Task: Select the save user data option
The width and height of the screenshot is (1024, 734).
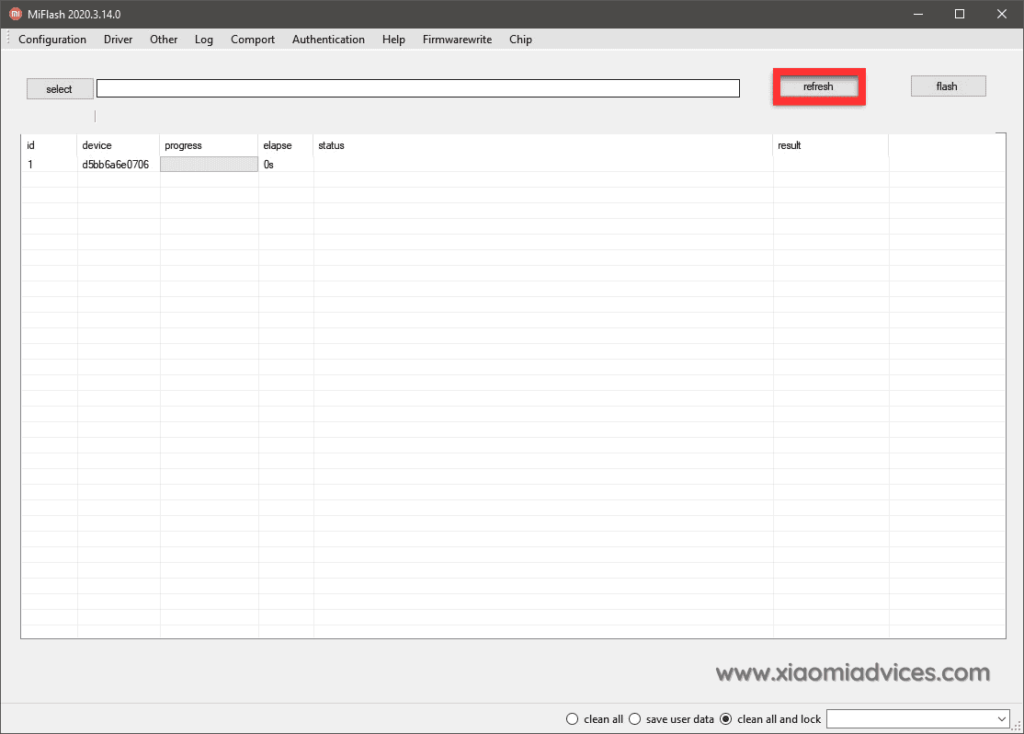Action: pos(672,719)
